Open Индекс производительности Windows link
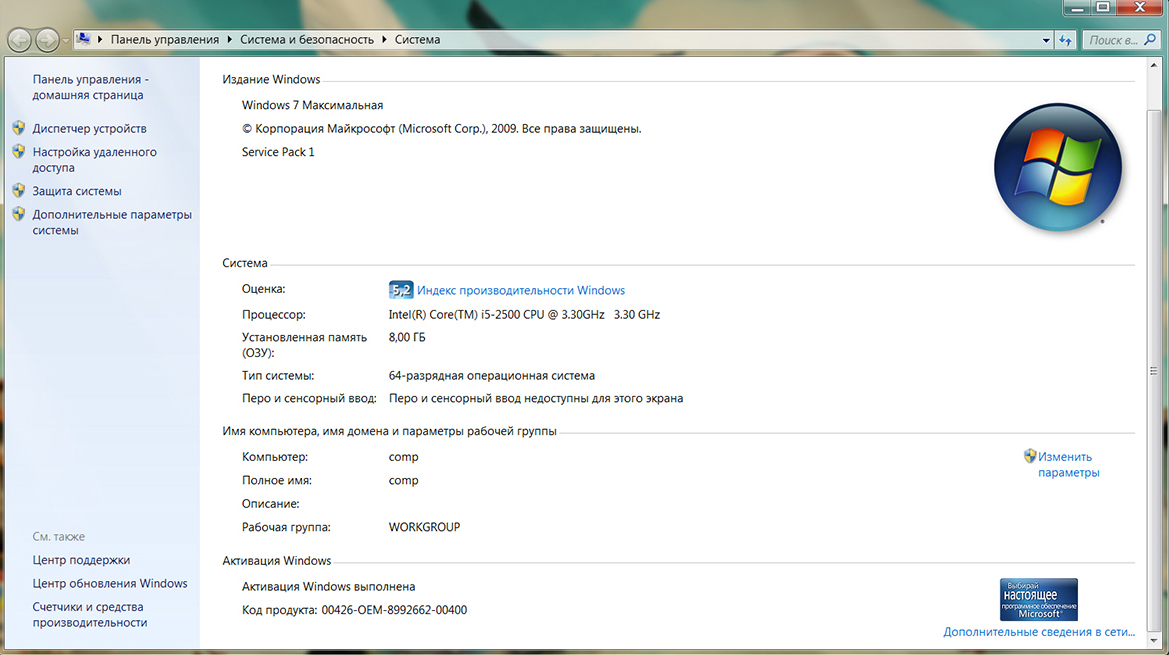 click(x=520, y=290)
